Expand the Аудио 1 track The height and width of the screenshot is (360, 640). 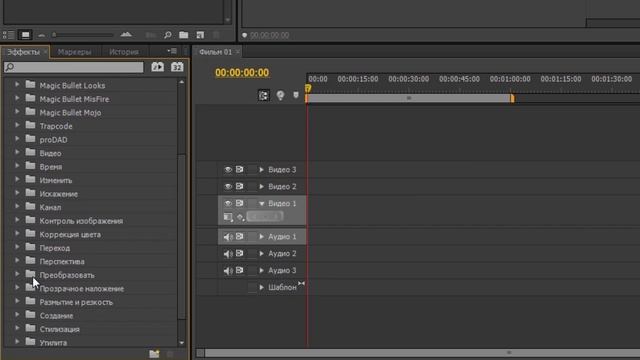tap(262, 237)
